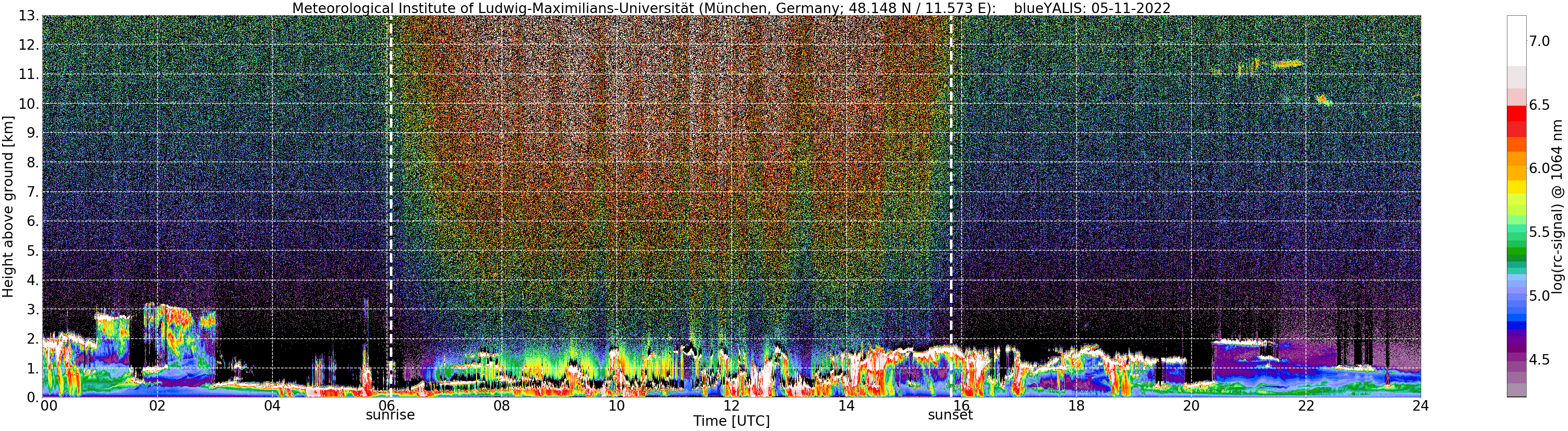Click the x-axis tick label '08'
This screenshot has width=1568, height=431.
point(502,405)
